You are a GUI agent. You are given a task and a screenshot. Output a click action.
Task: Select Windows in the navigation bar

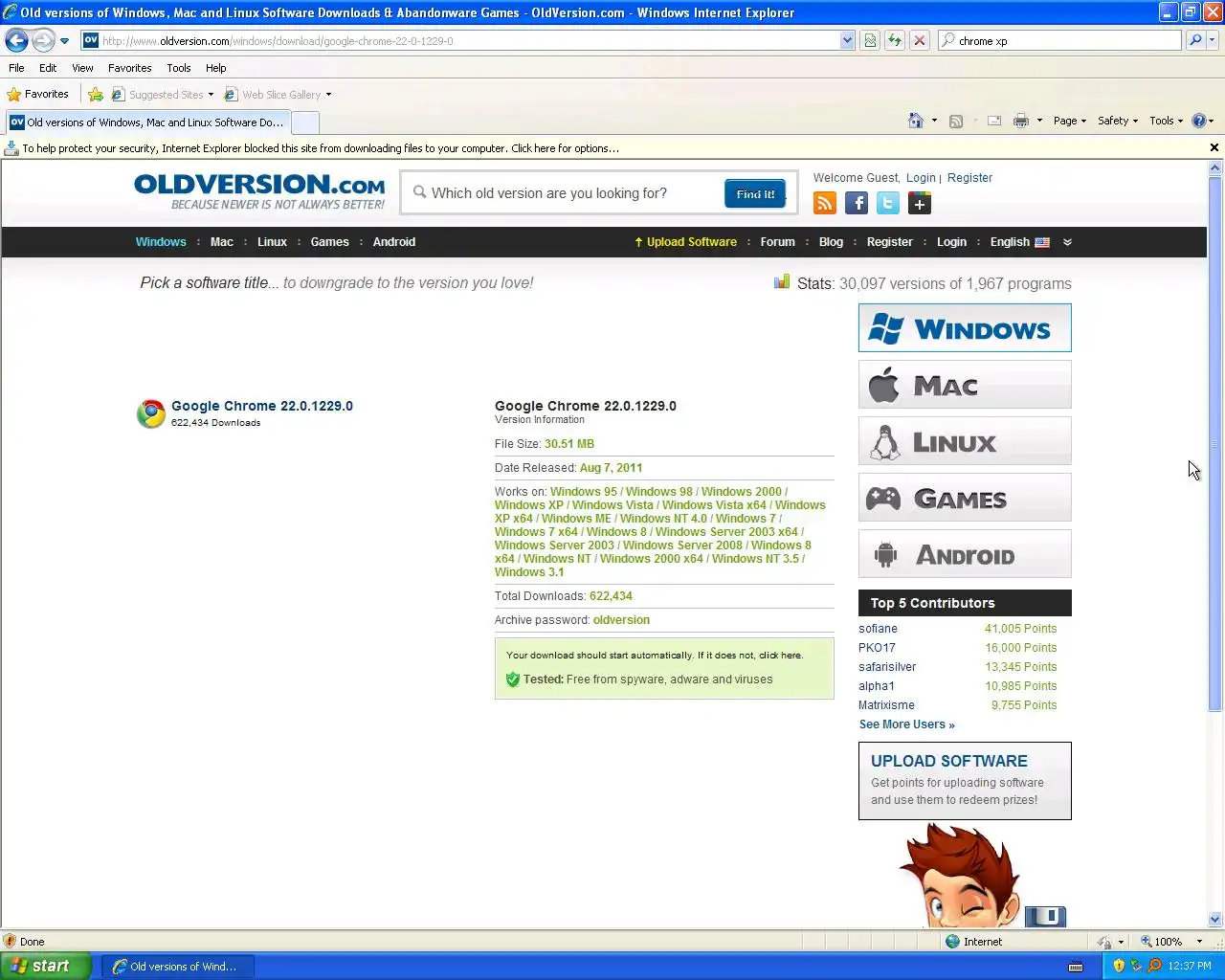pyautogui.click(x=161, y=242)
